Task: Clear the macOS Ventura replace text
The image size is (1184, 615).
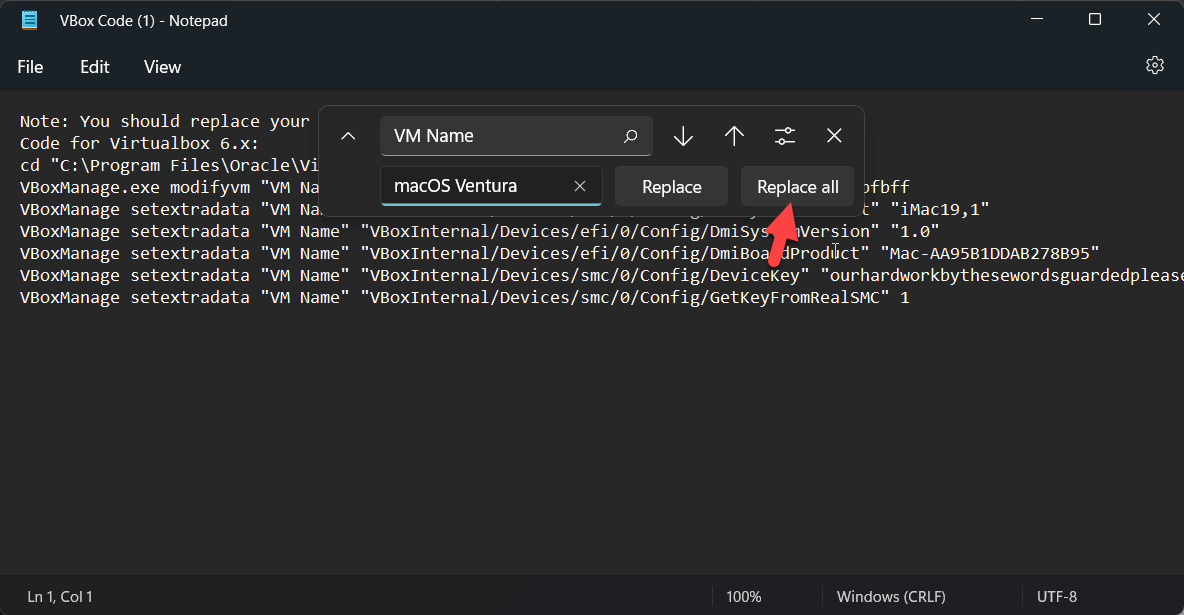Action: tap(580, 186)
